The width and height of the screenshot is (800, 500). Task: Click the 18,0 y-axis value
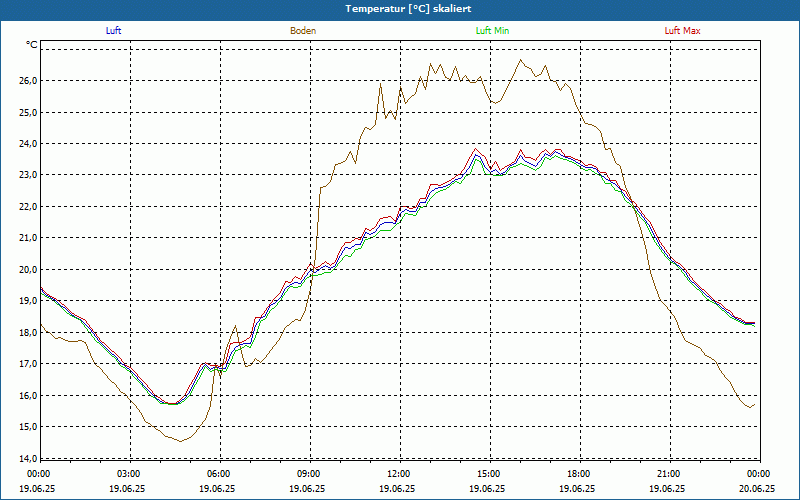pos(29,333)
